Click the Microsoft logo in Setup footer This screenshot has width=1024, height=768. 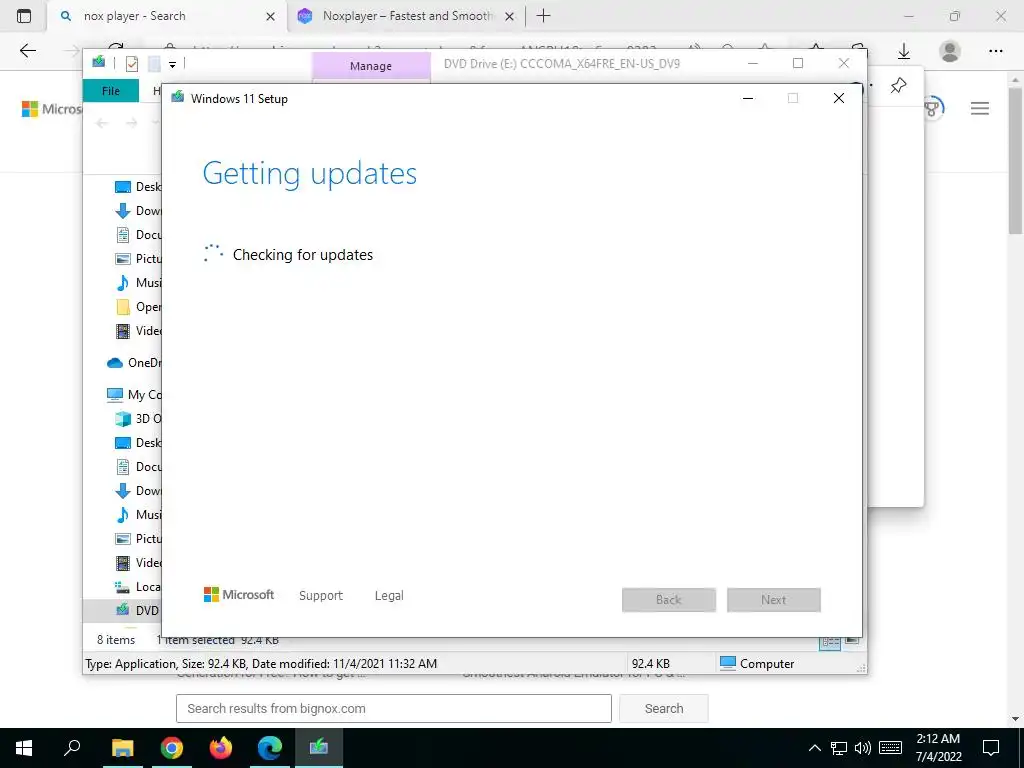(x=239, y=595)
